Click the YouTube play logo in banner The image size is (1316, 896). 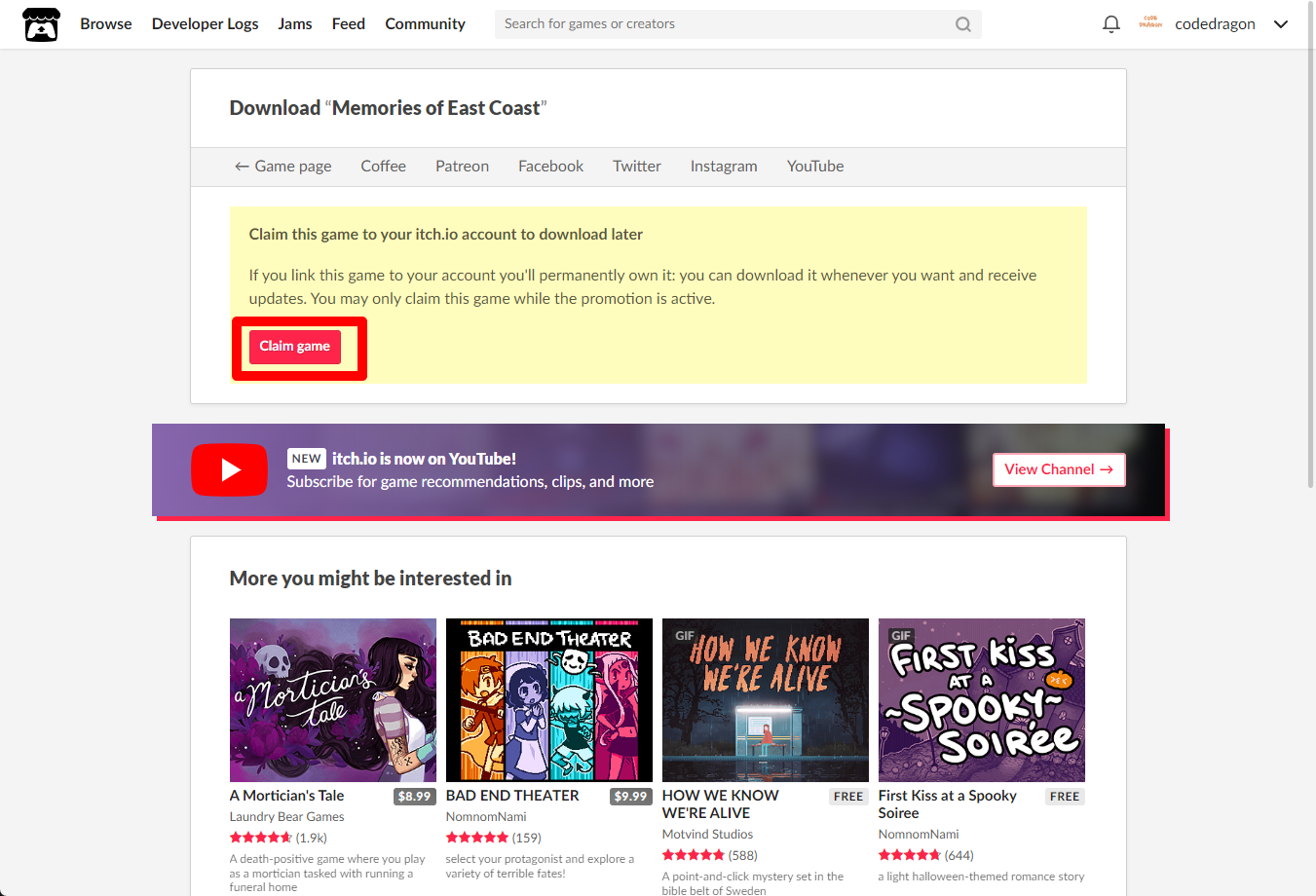[x=229, y=469]
